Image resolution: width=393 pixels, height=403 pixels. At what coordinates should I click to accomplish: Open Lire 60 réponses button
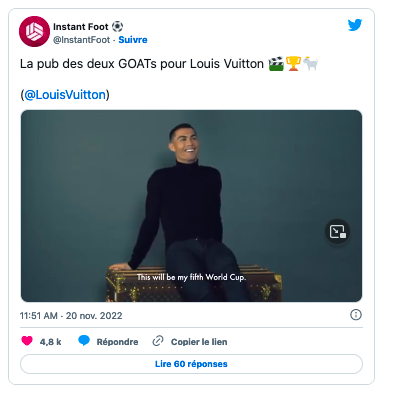point(191,364)
